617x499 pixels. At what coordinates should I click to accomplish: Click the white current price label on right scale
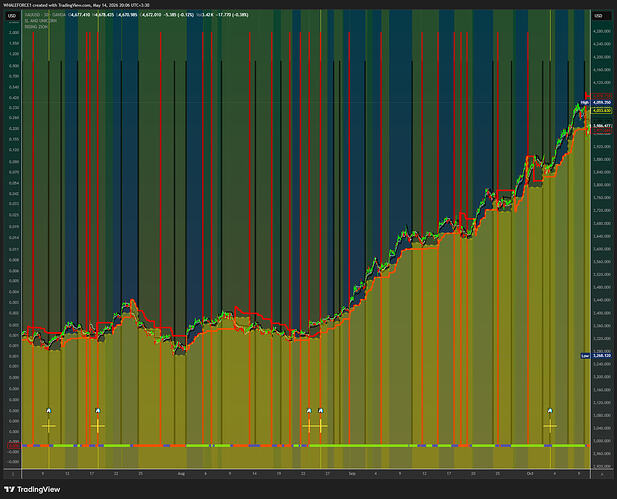(x=602, y=126)
